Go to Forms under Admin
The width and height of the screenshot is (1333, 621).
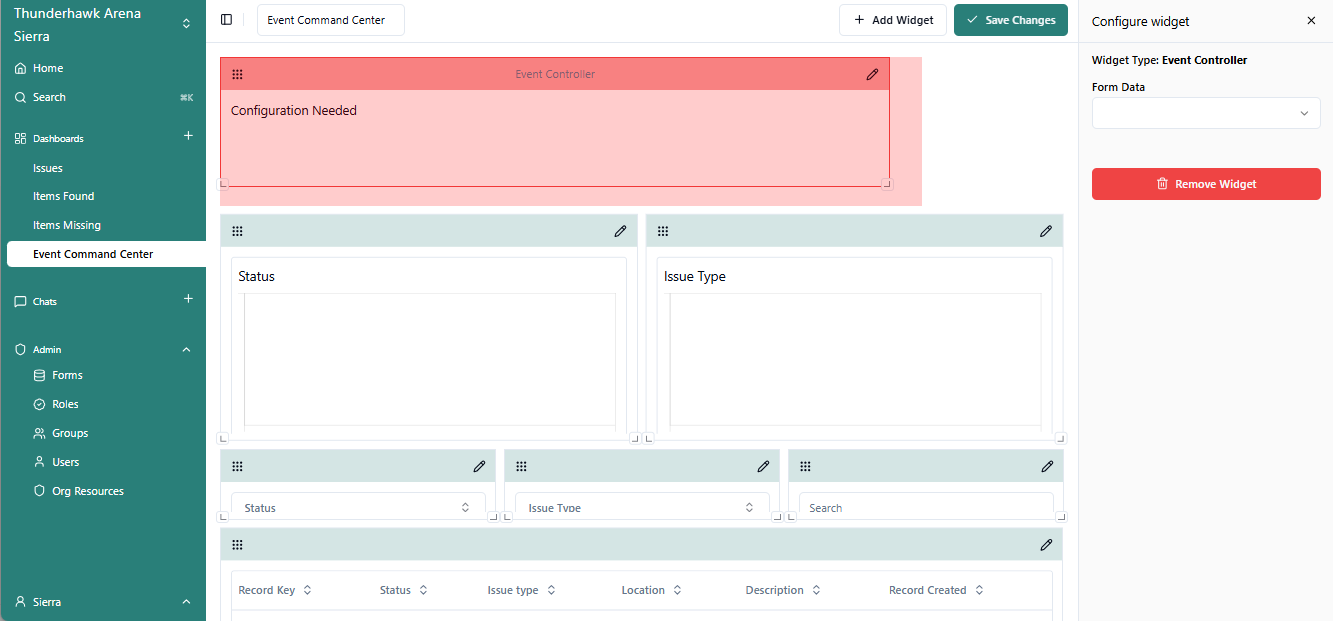67,376
